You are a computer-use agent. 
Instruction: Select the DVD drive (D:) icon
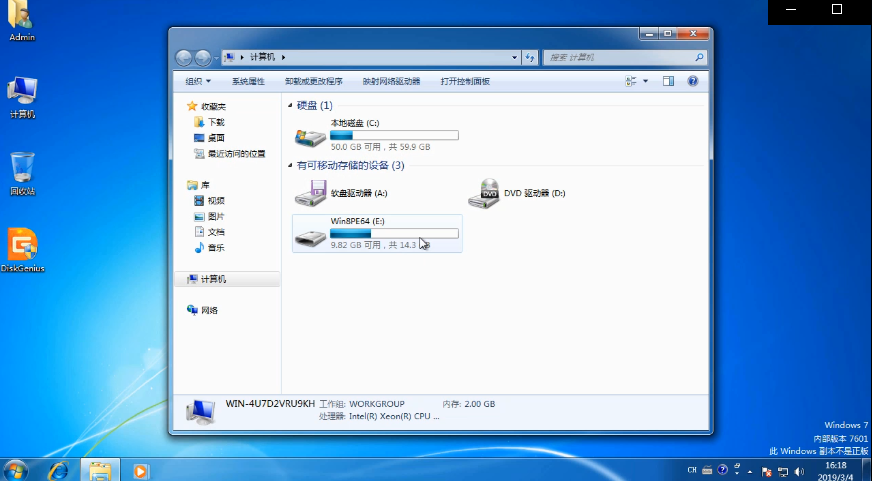485,193
